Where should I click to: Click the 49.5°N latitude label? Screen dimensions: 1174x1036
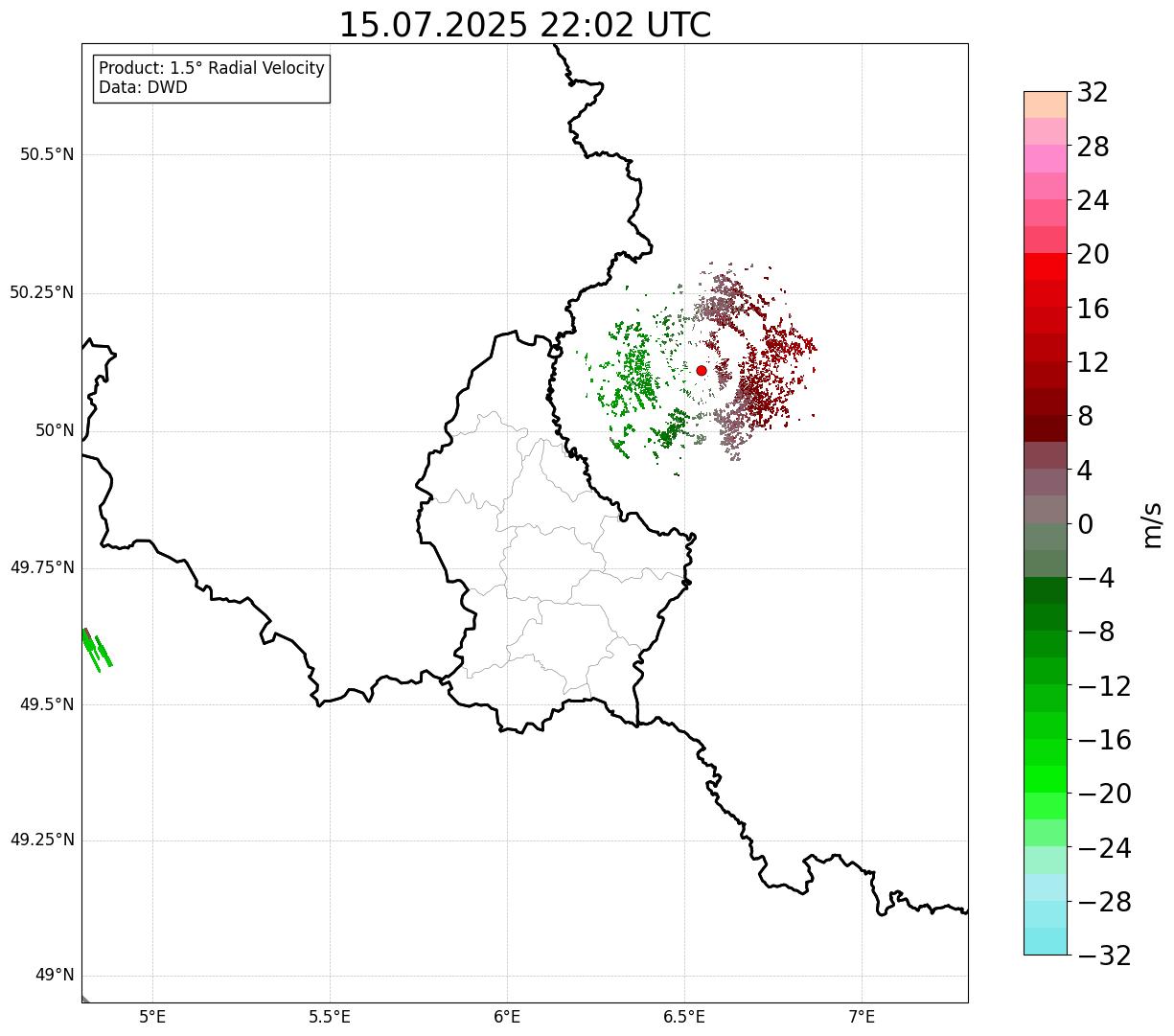(x=47, y=704)
